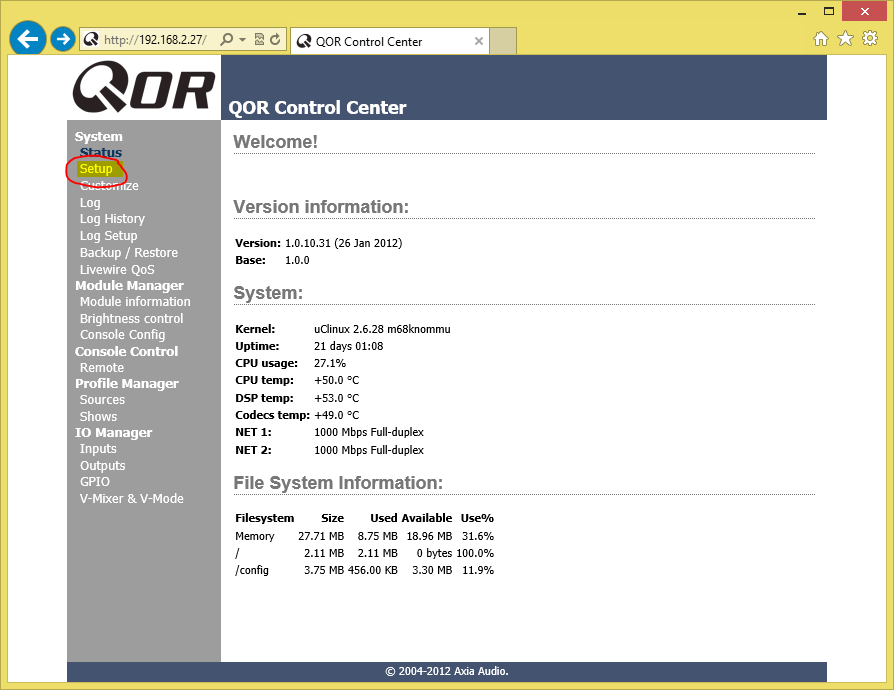Open the browser home page icon

point(821,39)
